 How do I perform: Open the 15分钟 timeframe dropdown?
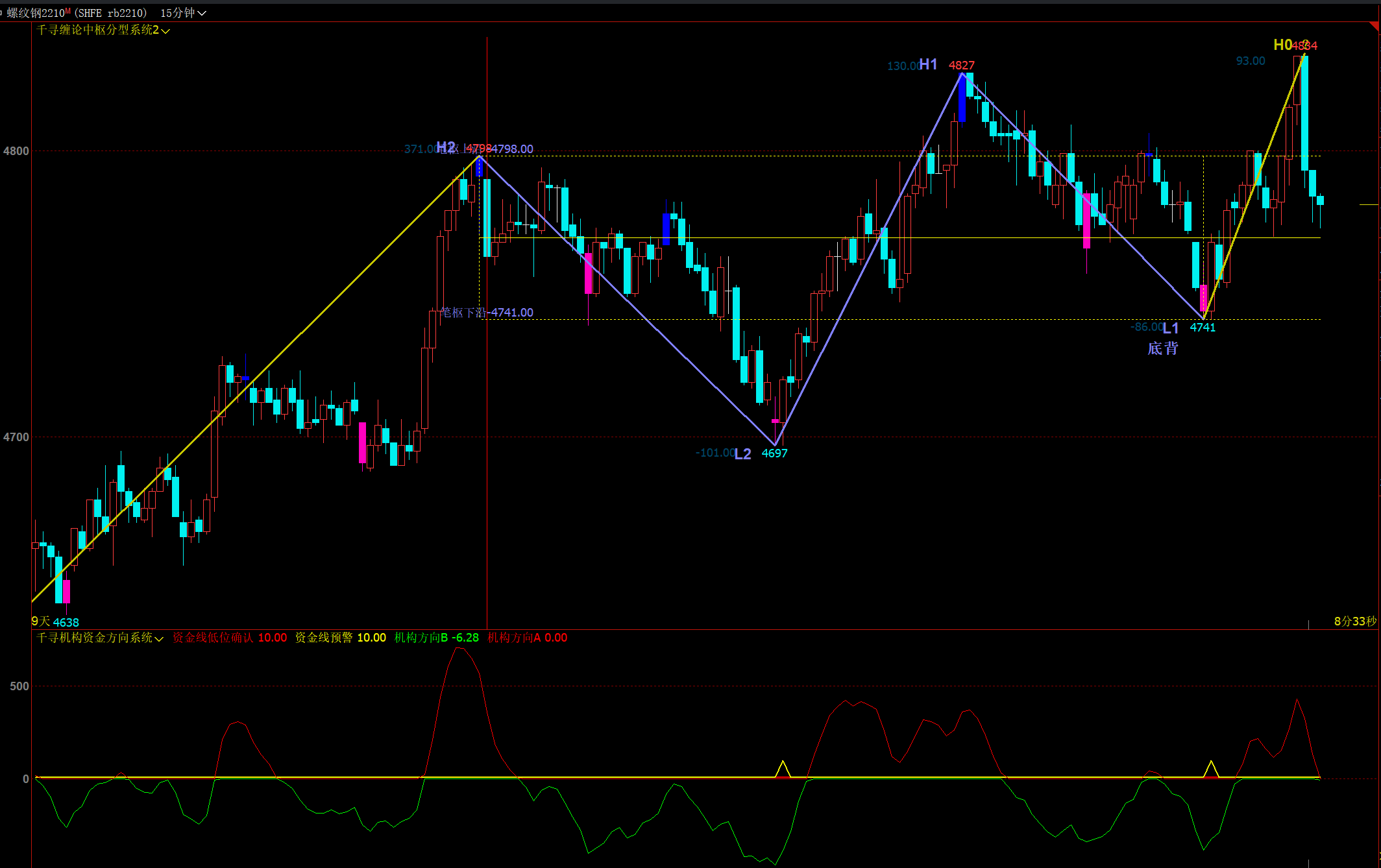(x=183, y=13)
